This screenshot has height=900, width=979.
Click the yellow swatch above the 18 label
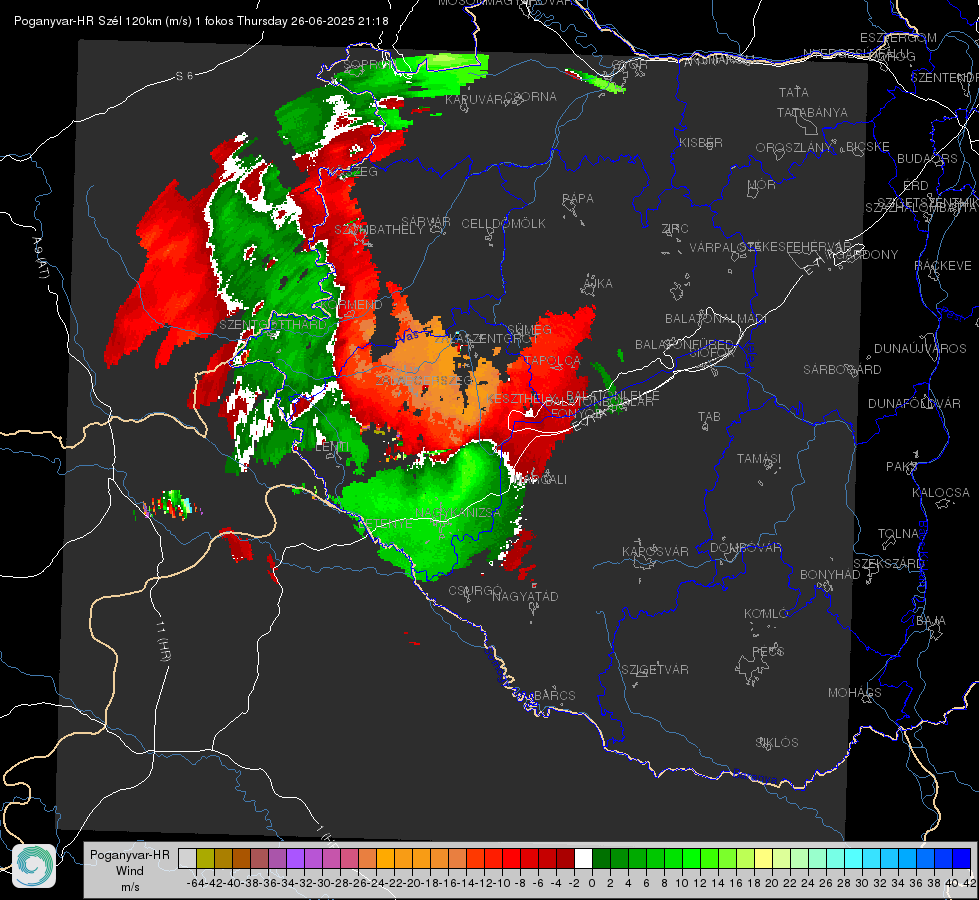tap(764, 858)
